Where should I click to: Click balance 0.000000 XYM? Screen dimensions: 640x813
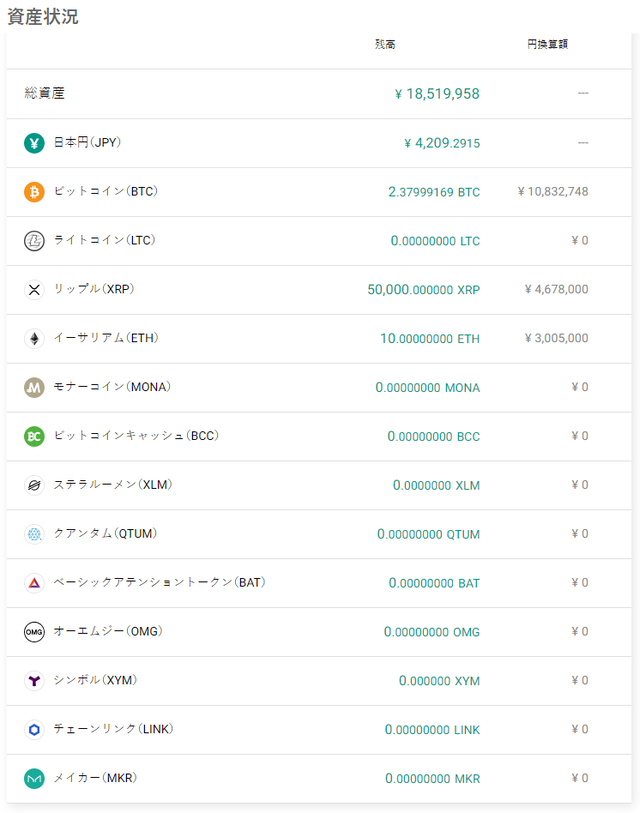439,681
